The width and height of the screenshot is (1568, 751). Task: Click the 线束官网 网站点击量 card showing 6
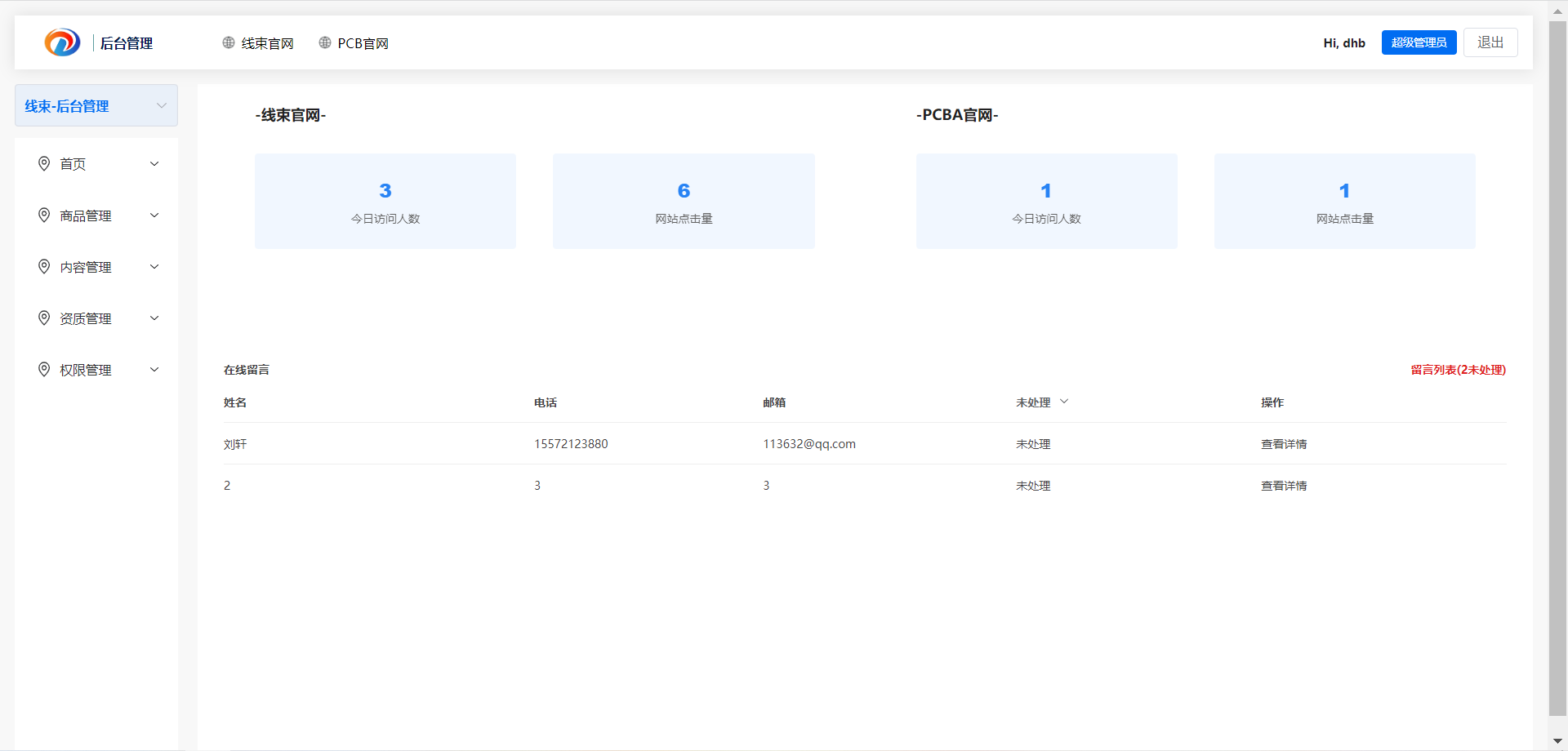(x=684, y=201)
